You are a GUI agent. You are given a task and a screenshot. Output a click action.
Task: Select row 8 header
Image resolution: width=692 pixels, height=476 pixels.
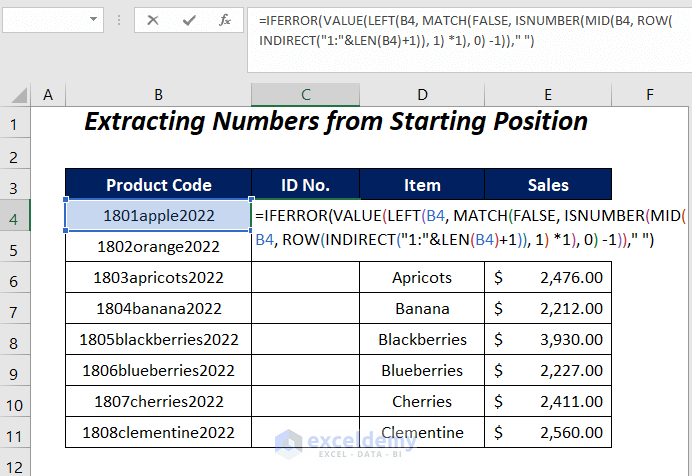15,340
